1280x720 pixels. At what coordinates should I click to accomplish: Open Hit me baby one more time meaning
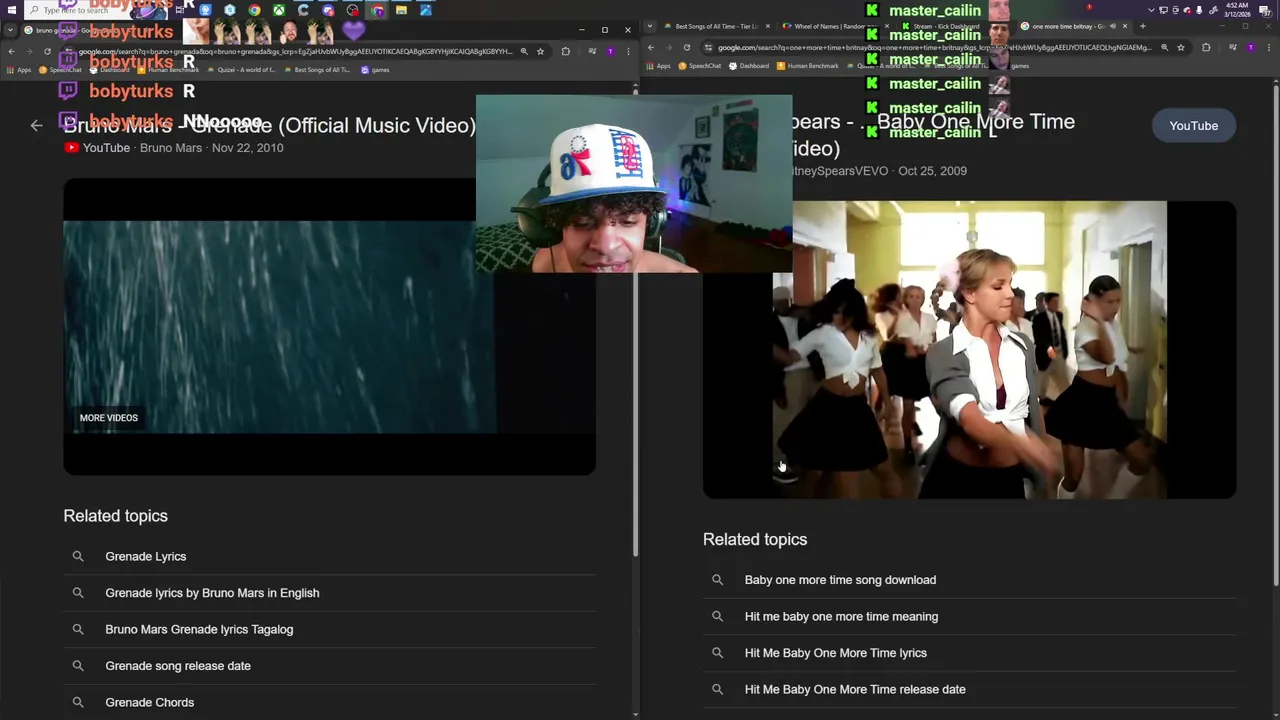point(841,617)
